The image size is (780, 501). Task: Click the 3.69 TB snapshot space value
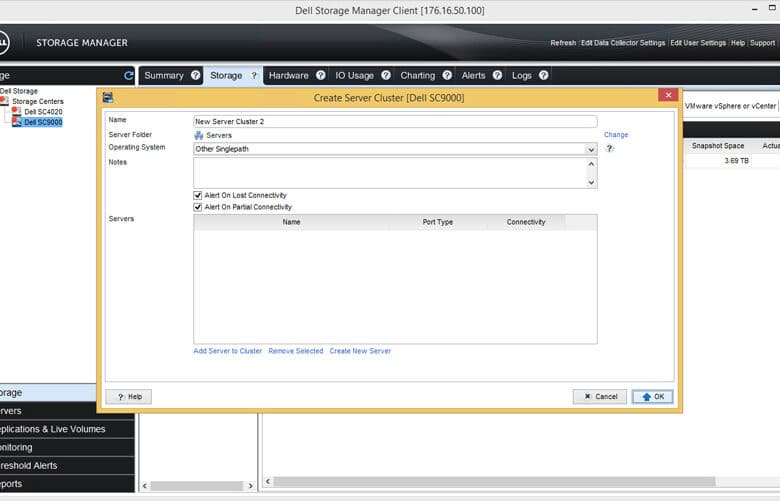point(736,161)
